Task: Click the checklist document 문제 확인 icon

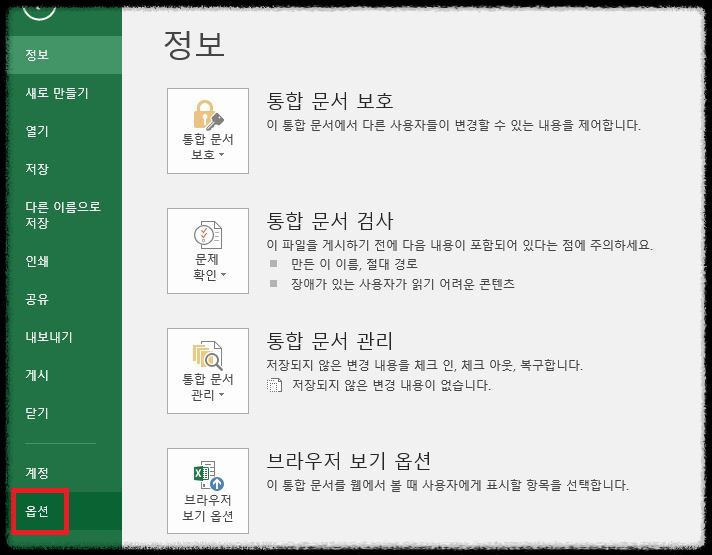Action: [x=208, y=235]
